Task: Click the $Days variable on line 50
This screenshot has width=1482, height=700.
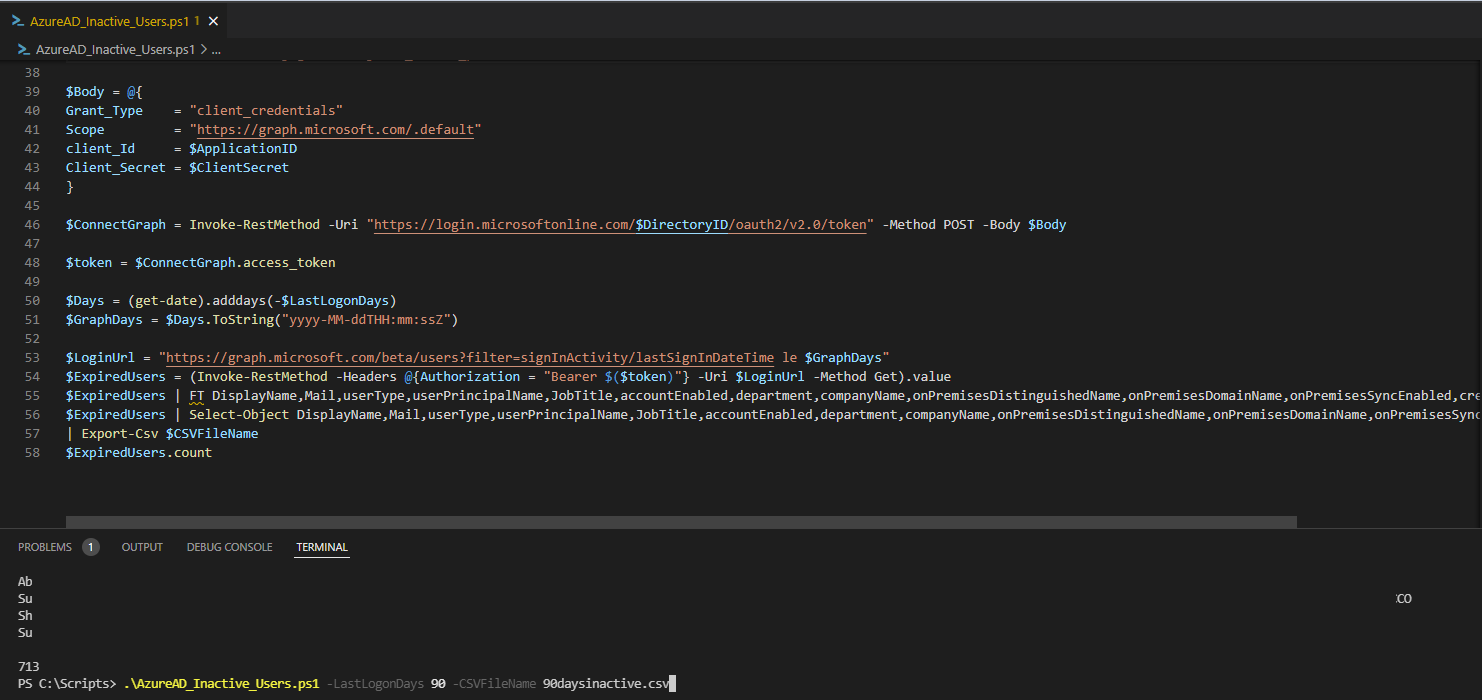Action: coord(85,301)
